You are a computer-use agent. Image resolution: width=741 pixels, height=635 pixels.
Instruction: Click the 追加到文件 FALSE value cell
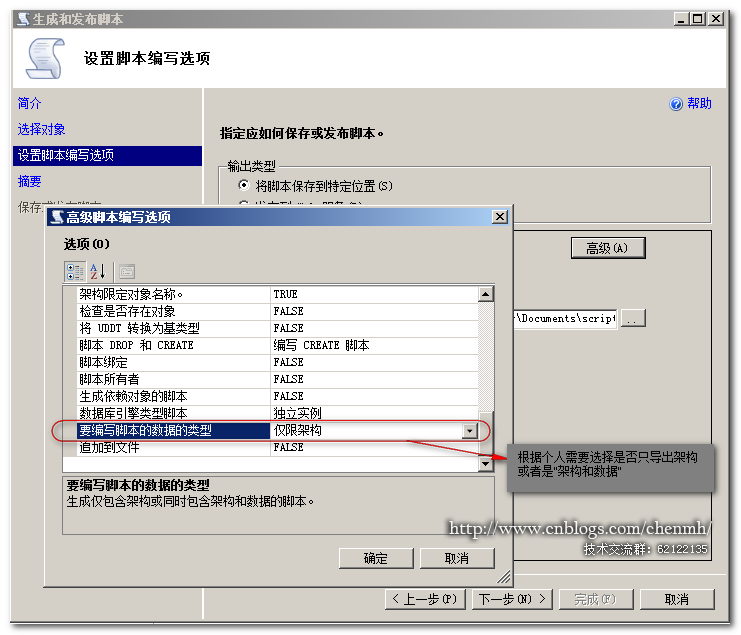(x=289, y=448)
